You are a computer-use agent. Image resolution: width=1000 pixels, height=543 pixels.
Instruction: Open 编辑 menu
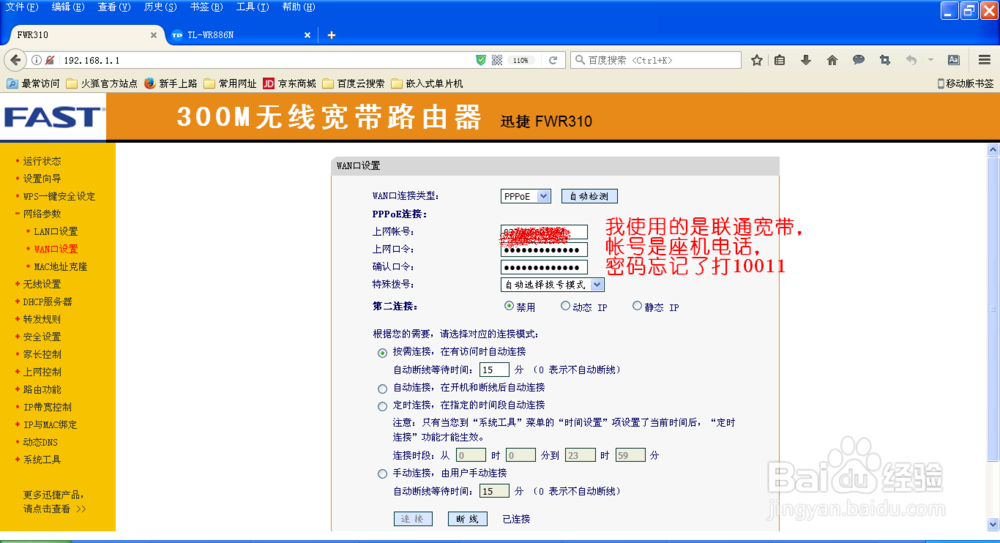point(68,7)
